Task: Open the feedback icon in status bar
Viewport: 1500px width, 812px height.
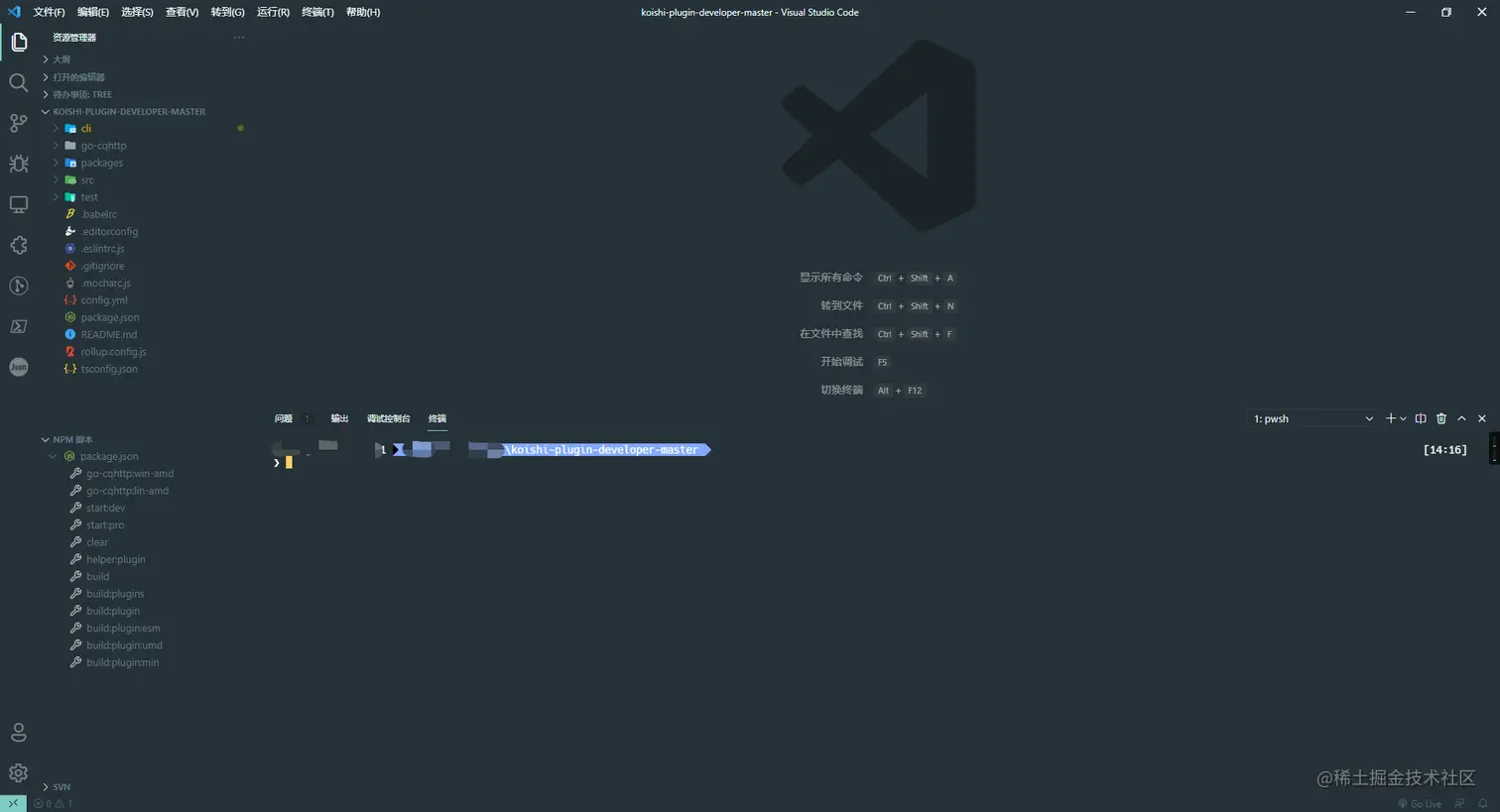Action: coord(1459,804)
